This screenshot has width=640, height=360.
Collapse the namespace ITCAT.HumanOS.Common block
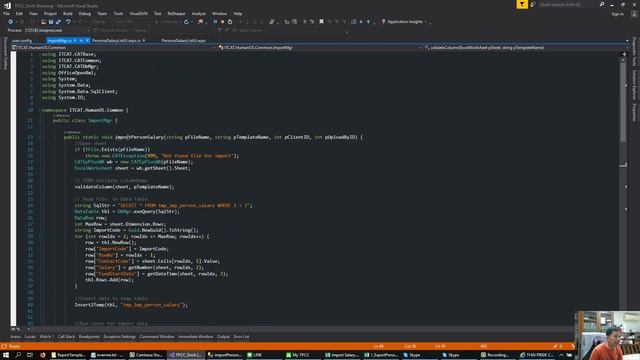point(40,110)
